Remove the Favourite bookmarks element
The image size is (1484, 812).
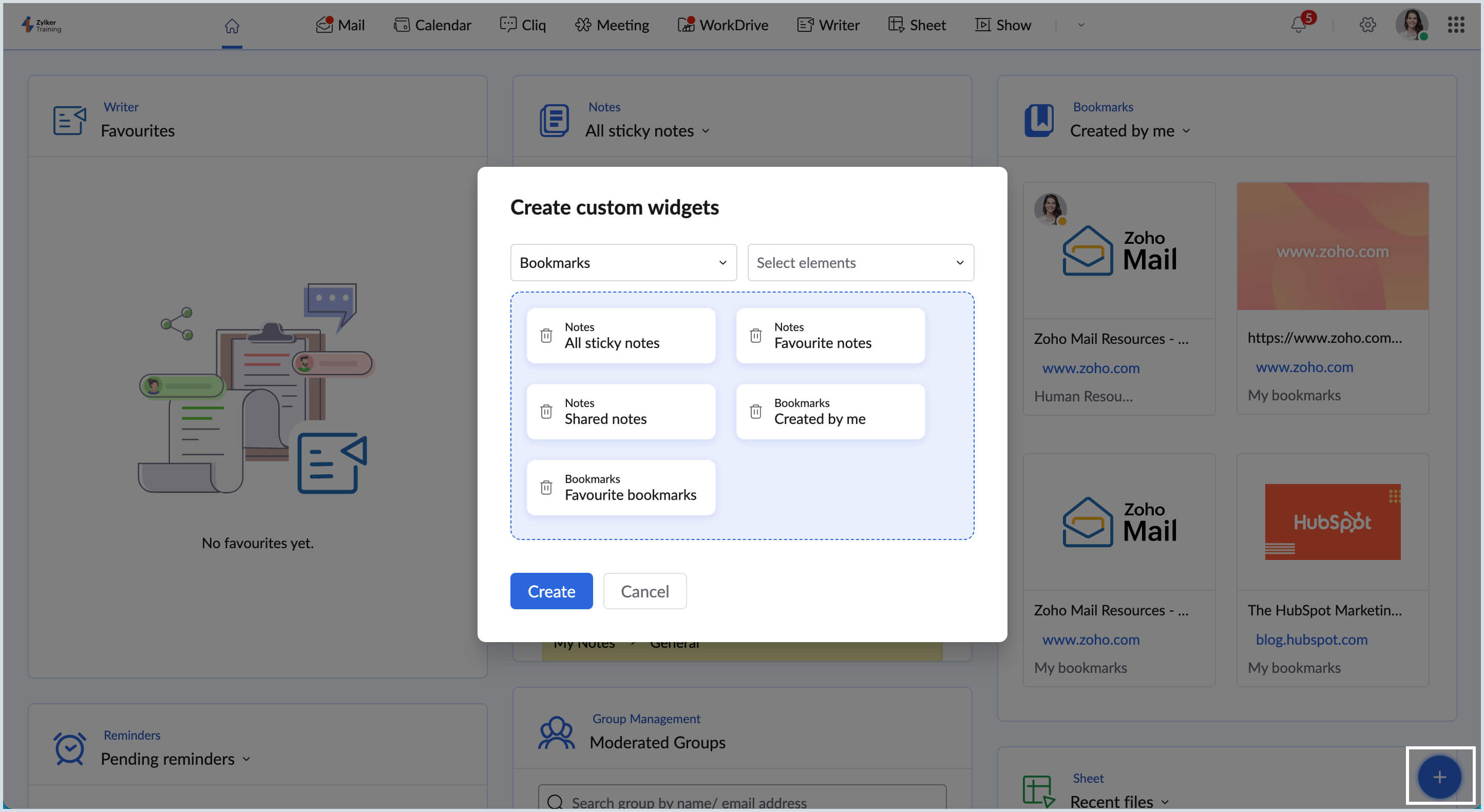pos(546,487)
